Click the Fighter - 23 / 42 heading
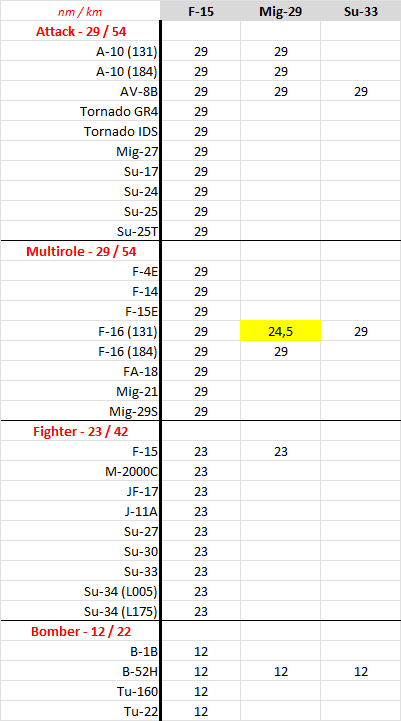The height and width of the screenshot is (721, 401). point(80,432)
